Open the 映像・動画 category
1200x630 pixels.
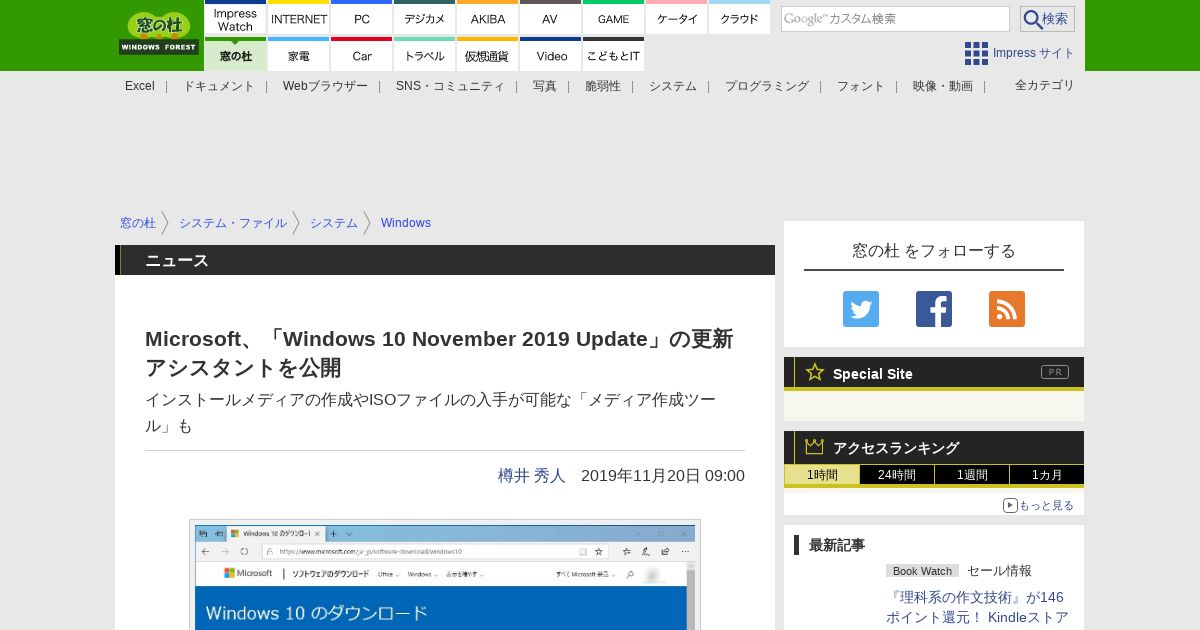click(x=943, y=86)
